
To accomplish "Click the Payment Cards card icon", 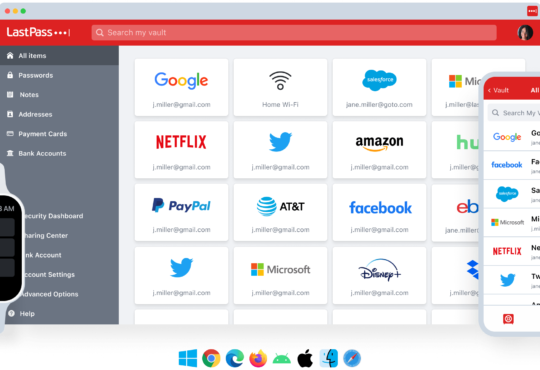I will [x=10, y=134].
